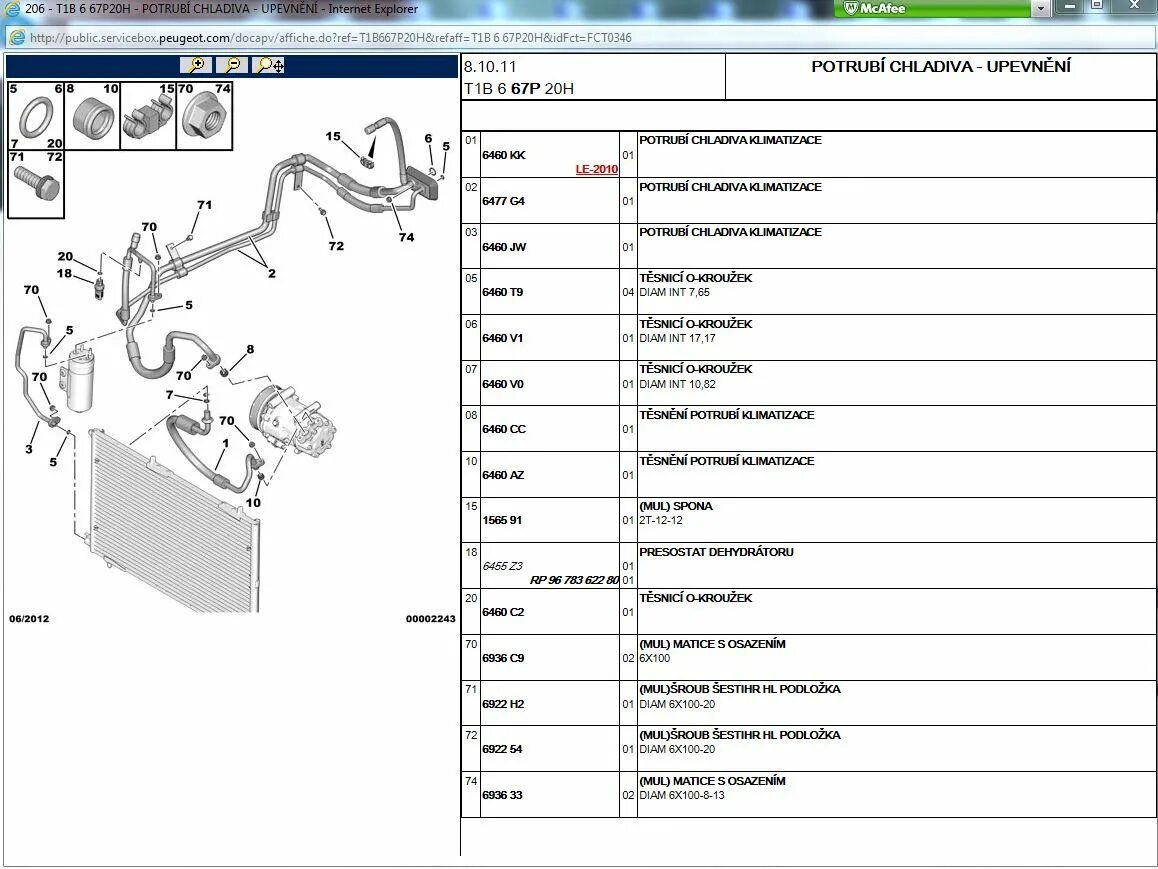The width and height of the screenshot is (1158, 869).
Task: Click the flange nut thumbnail labeled 70 74
Action: (205, 116)
